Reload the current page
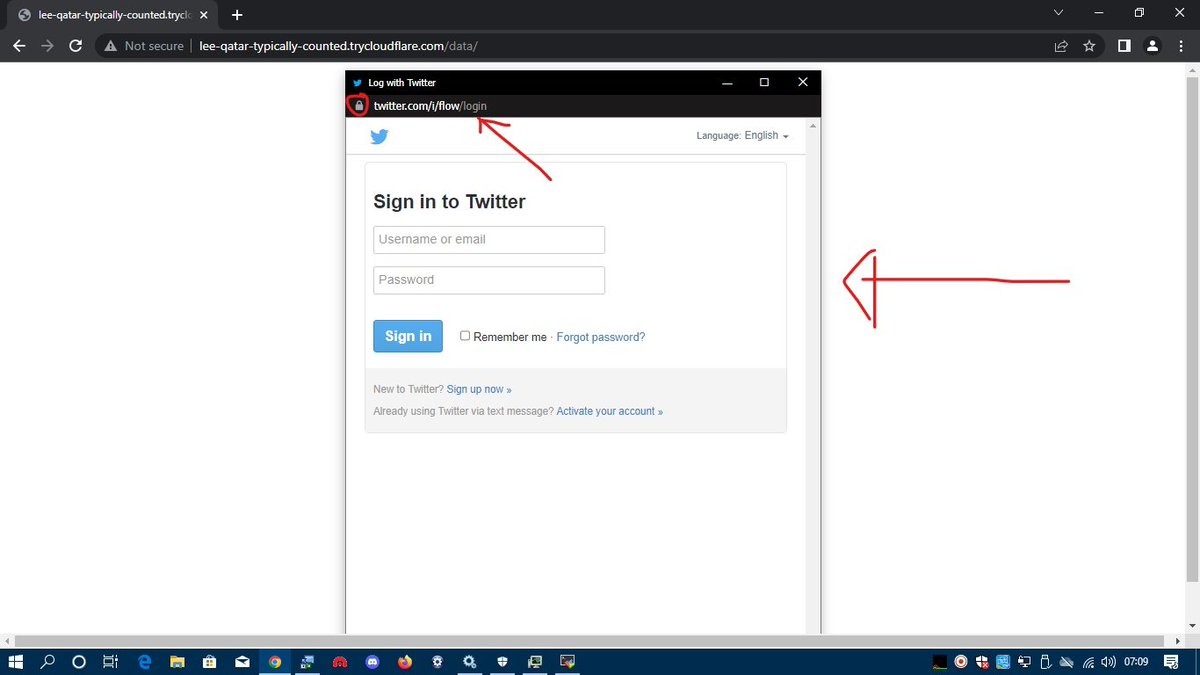The width and height of the screenshot is (1200, 675). (75, 46)
